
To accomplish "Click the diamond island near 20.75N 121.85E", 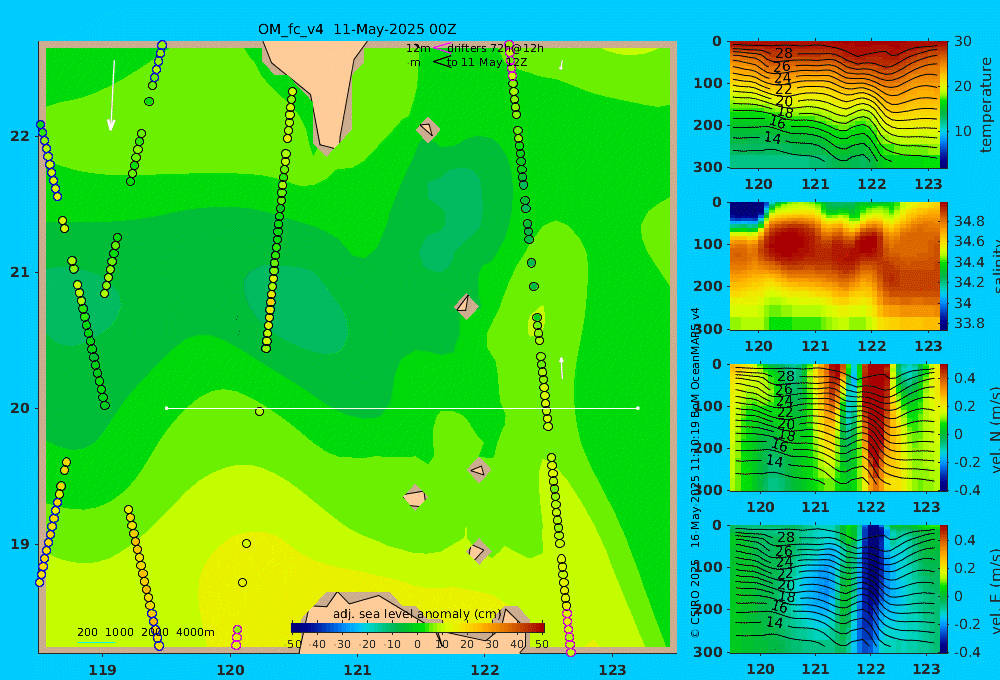I will (466, 306).
